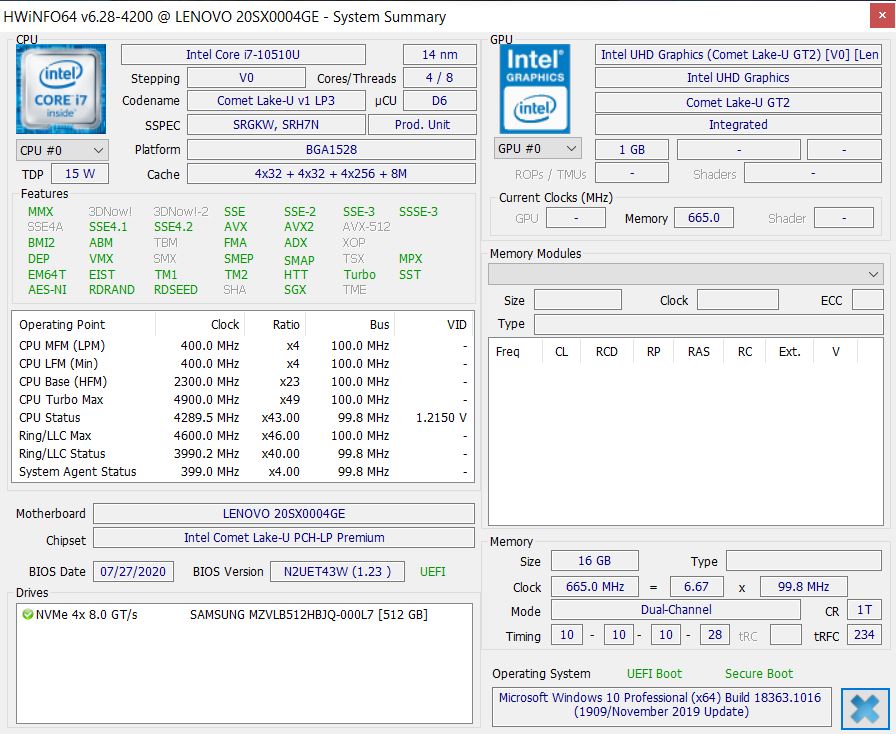Click the Intel Comet Lake-U PCH-LP Premium chipset

coord(284,537)
